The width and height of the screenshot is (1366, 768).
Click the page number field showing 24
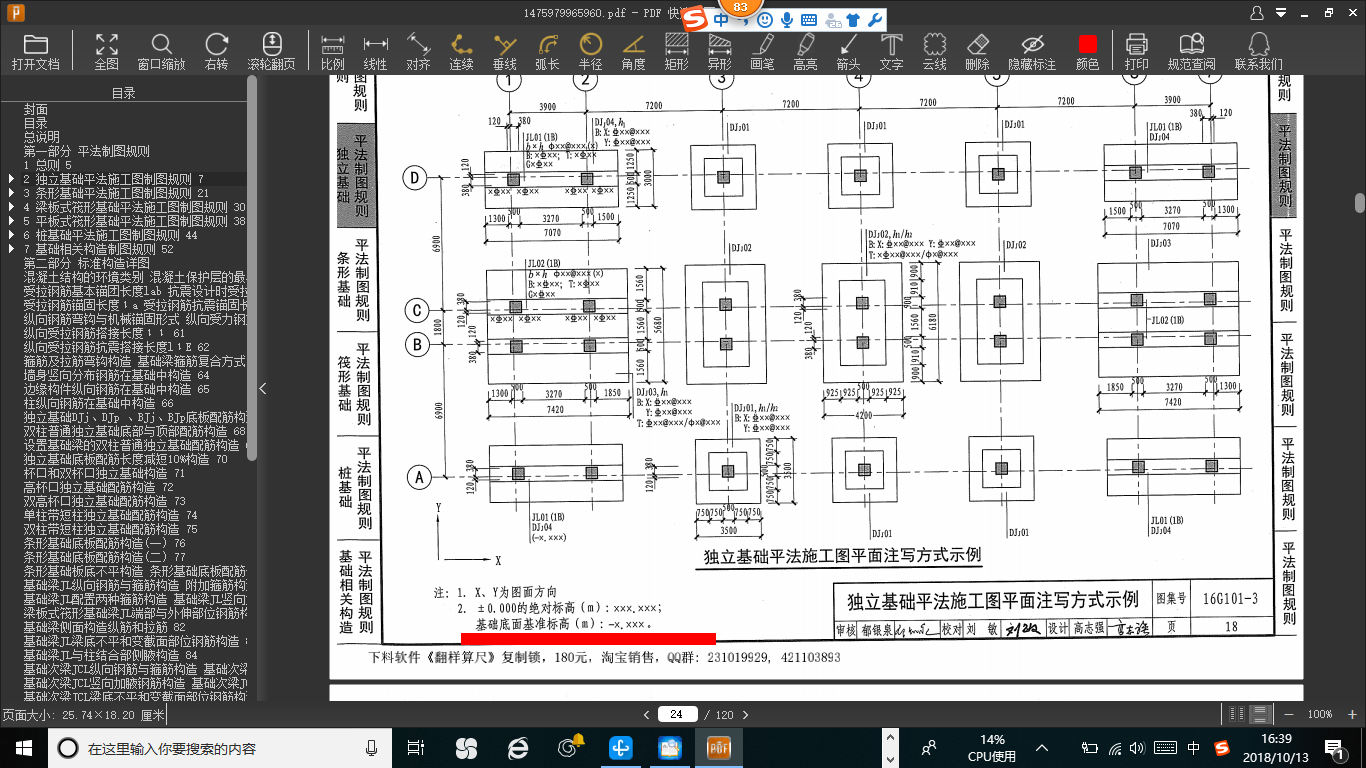point(677,714)
